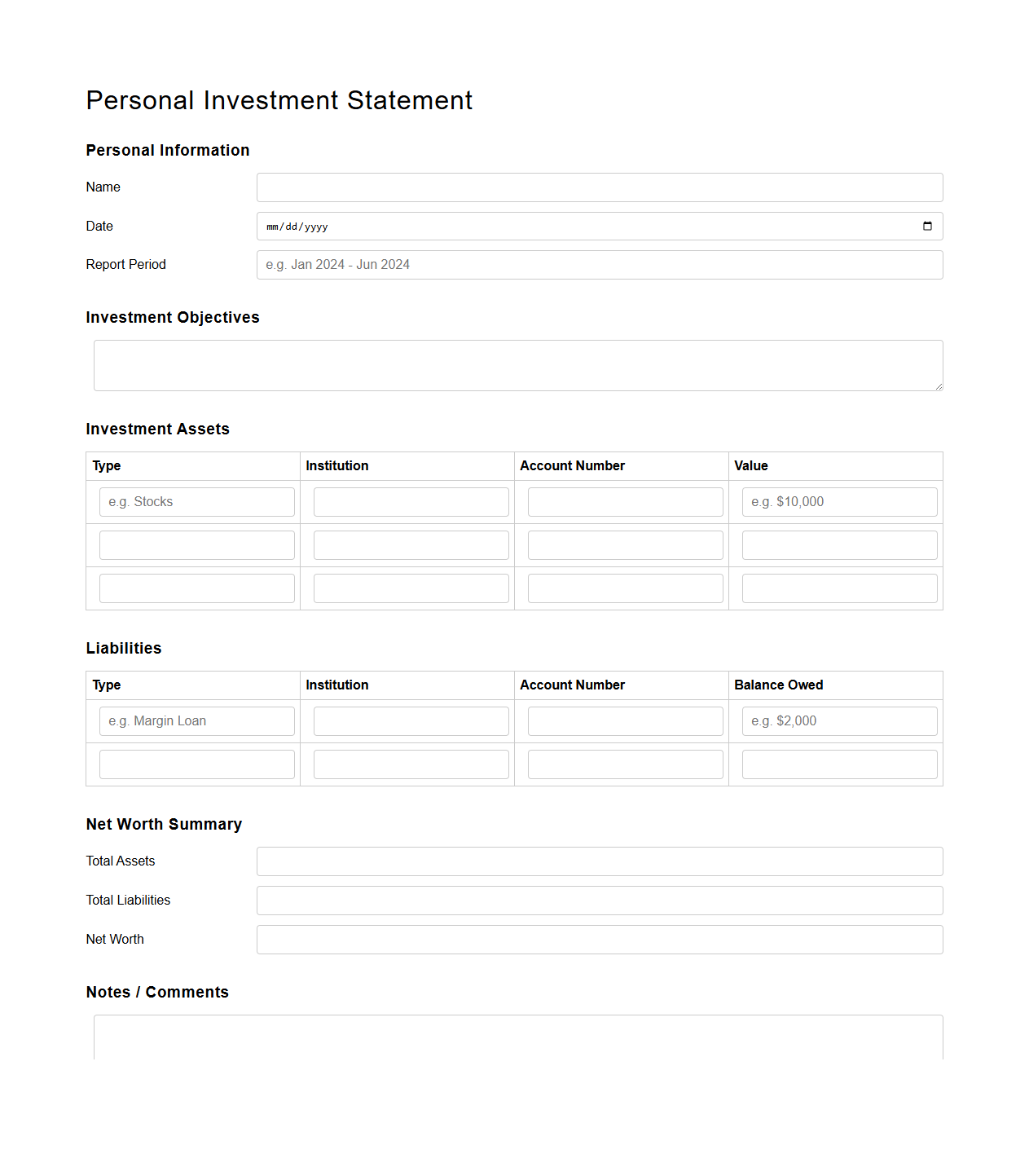Select the Total Assets input field
The width and height of the screenshot is (1029, 1176).
point(600,861)
